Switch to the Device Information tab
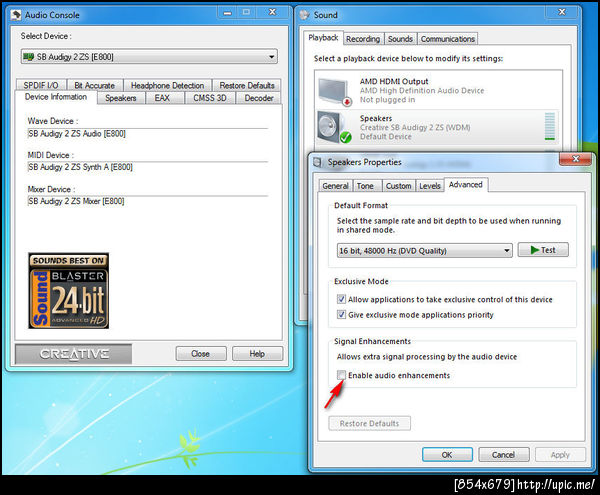Screen dimensions: 600x495 coord(56,97)
